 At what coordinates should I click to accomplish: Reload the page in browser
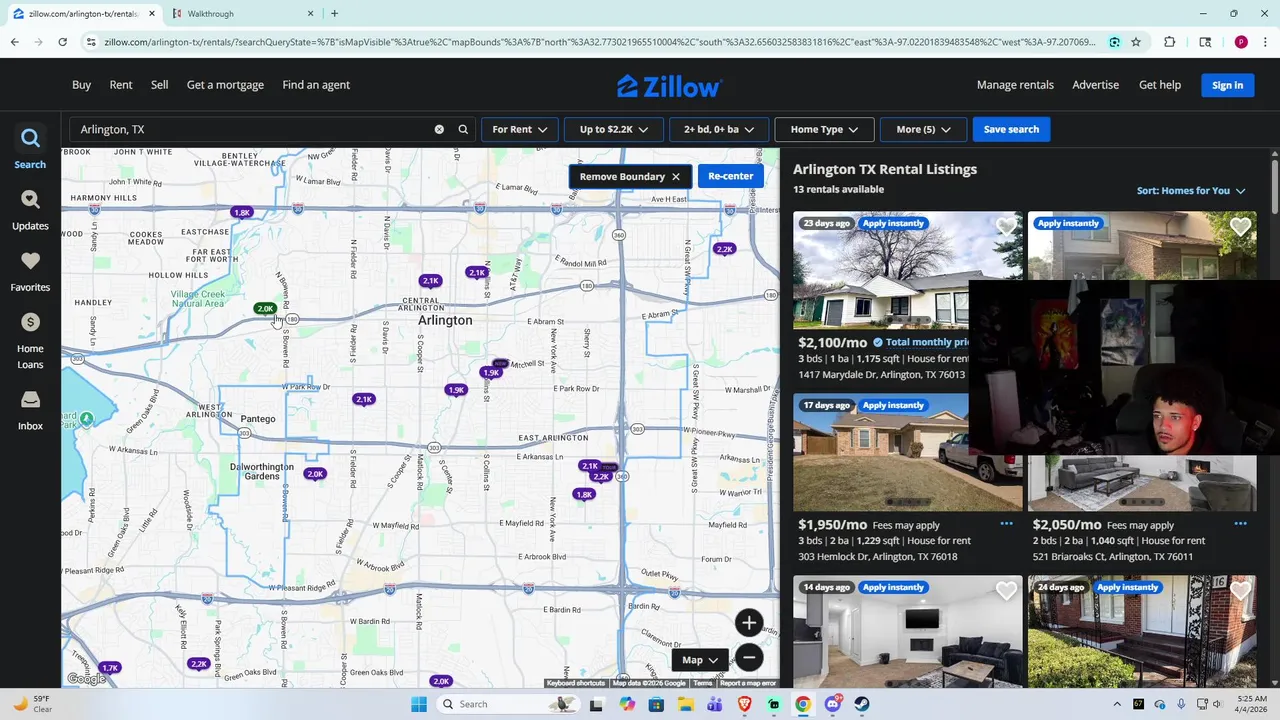click(x=62, y=42)
